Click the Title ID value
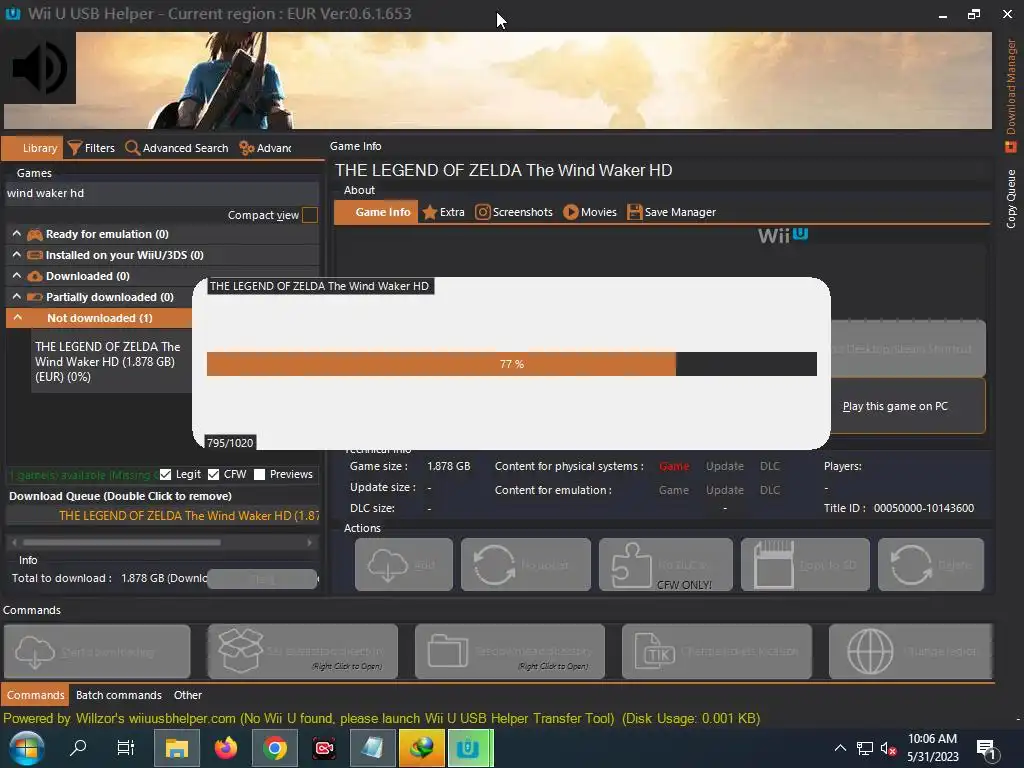 coord(924,508)
